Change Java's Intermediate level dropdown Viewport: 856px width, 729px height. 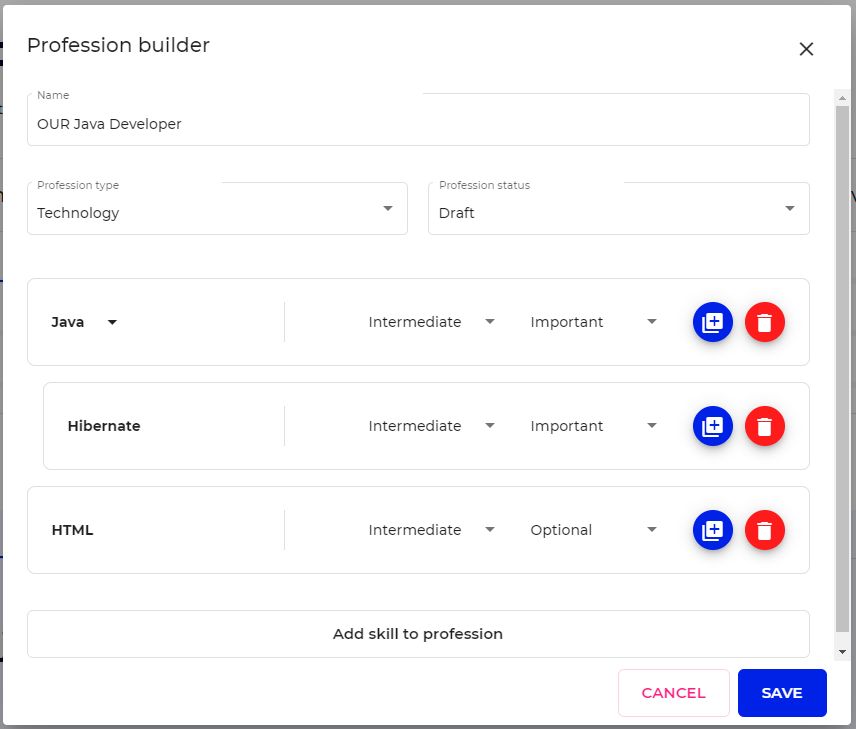[x=431, y=322]
